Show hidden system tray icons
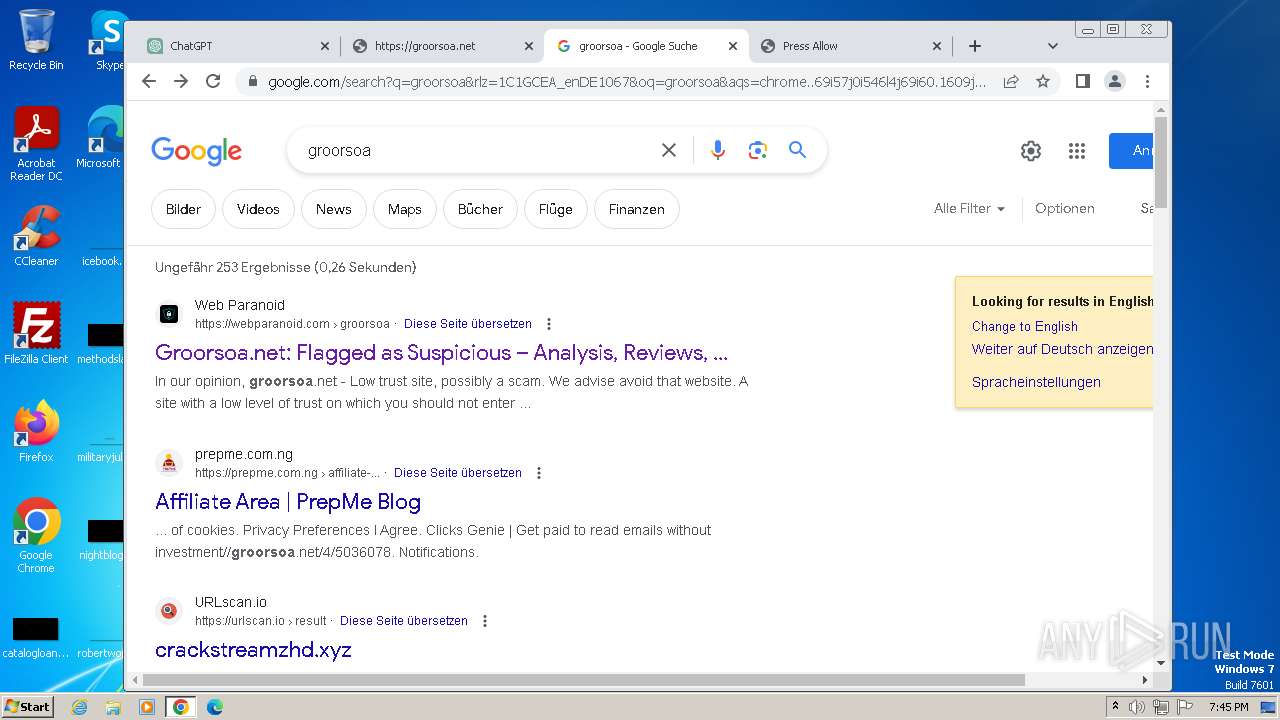This screenshot has width=1280, height=720. [1115, 707]
